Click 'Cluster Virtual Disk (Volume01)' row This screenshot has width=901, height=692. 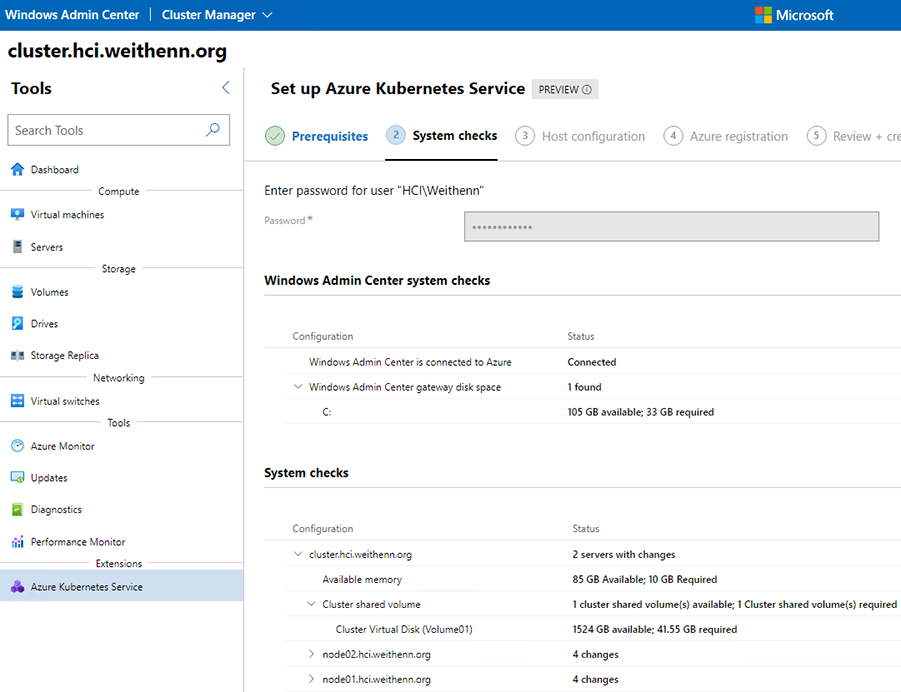[403, 629]
